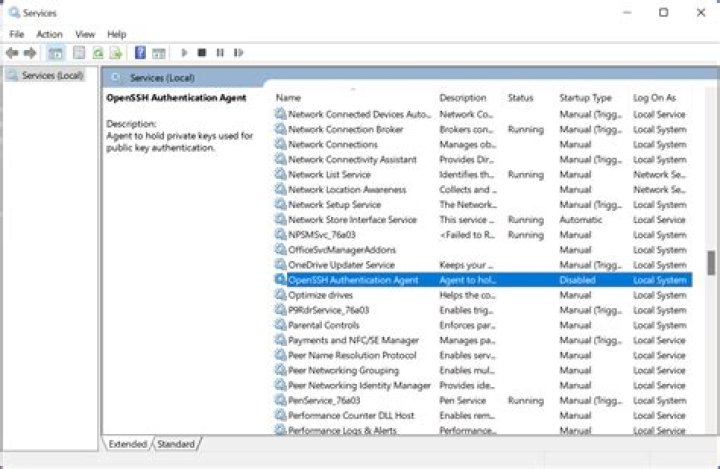Image resolution: width=720 pixels, height=469 pixels.
Task: Sort services by the Name column header
Action: pos(288,98)
